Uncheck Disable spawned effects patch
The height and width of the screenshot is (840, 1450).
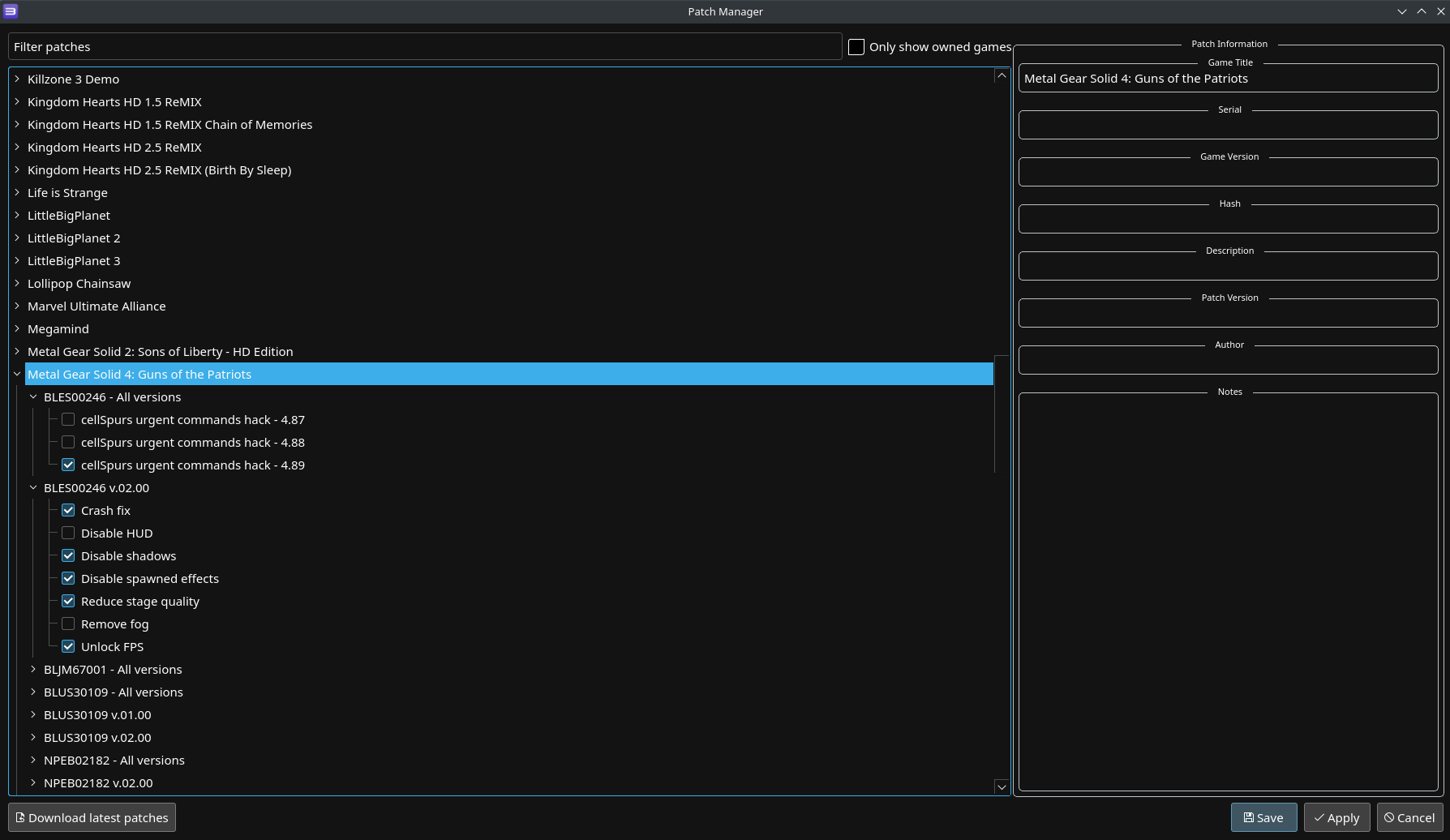tap(68, 579)
